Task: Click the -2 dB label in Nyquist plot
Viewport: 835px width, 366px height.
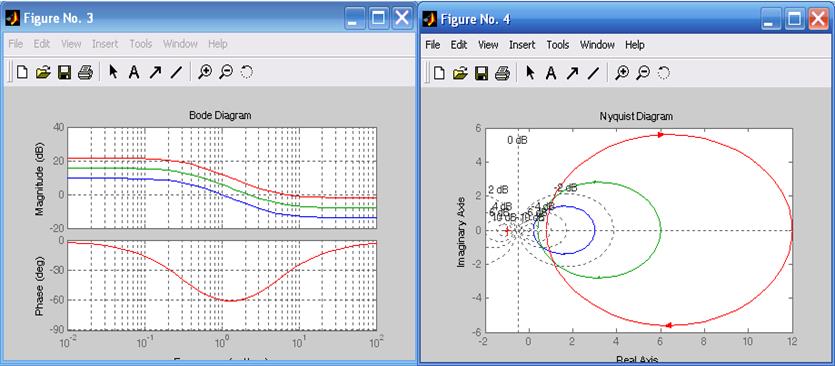Action: 566,188
